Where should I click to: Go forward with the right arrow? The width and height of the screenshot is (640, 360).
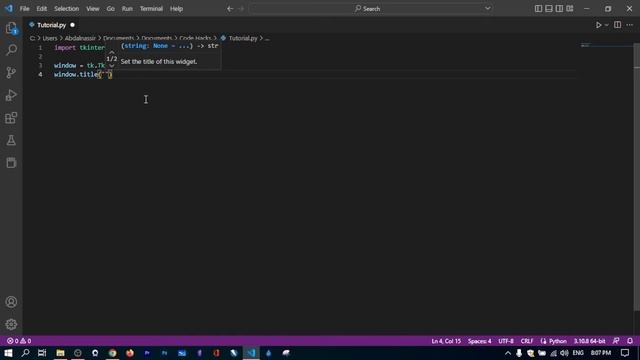pos(241,9)
